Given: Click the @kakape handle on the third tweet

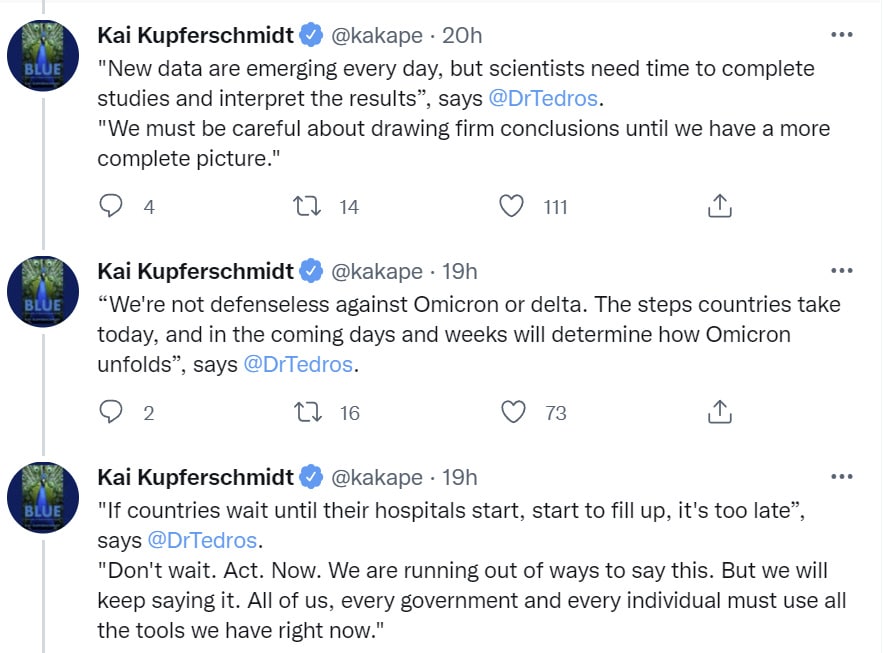Looking at the screenshot, I should click(377, 478).
